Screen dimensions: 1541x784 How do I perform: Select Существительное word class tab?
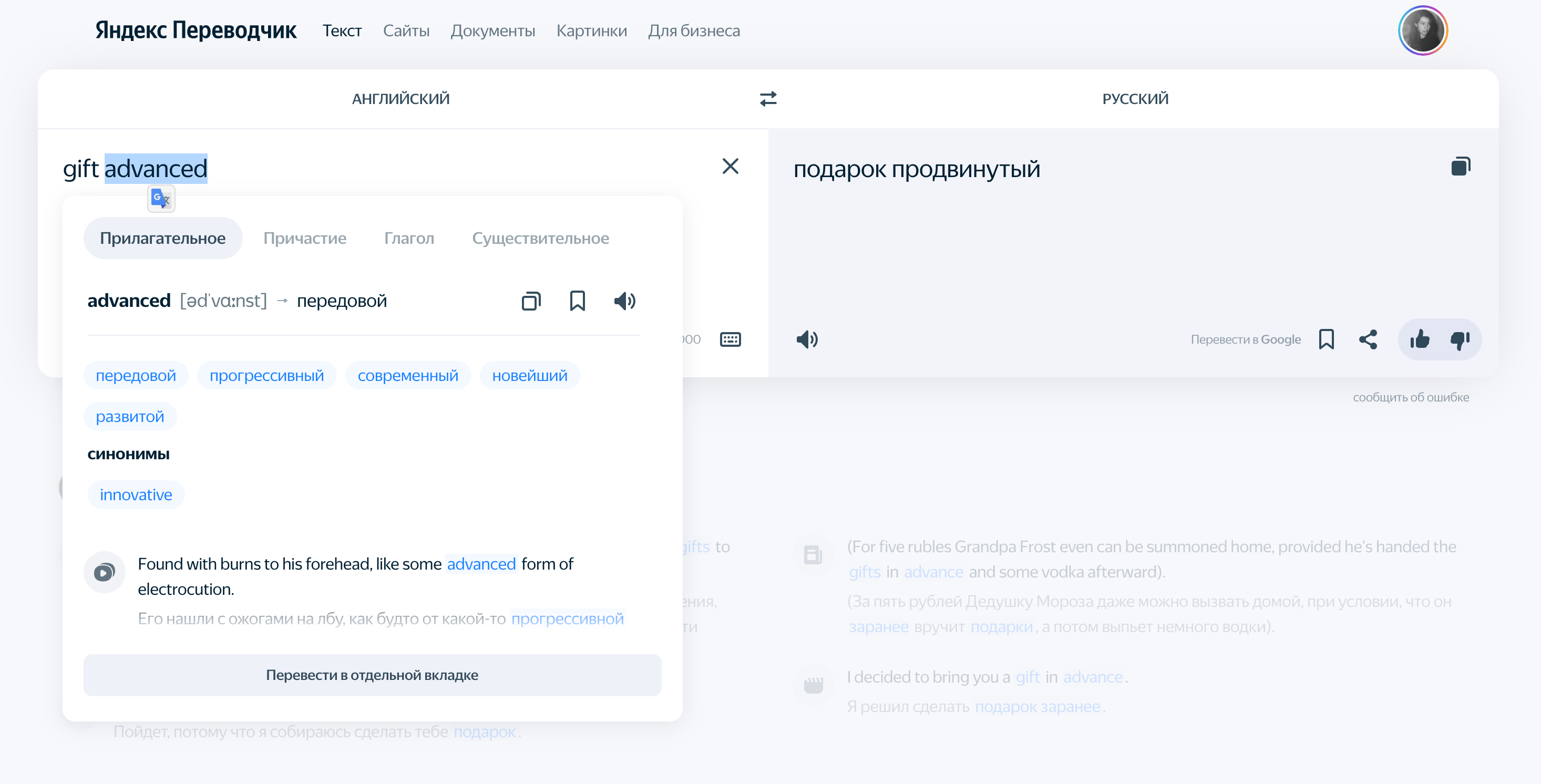point(541,238)
